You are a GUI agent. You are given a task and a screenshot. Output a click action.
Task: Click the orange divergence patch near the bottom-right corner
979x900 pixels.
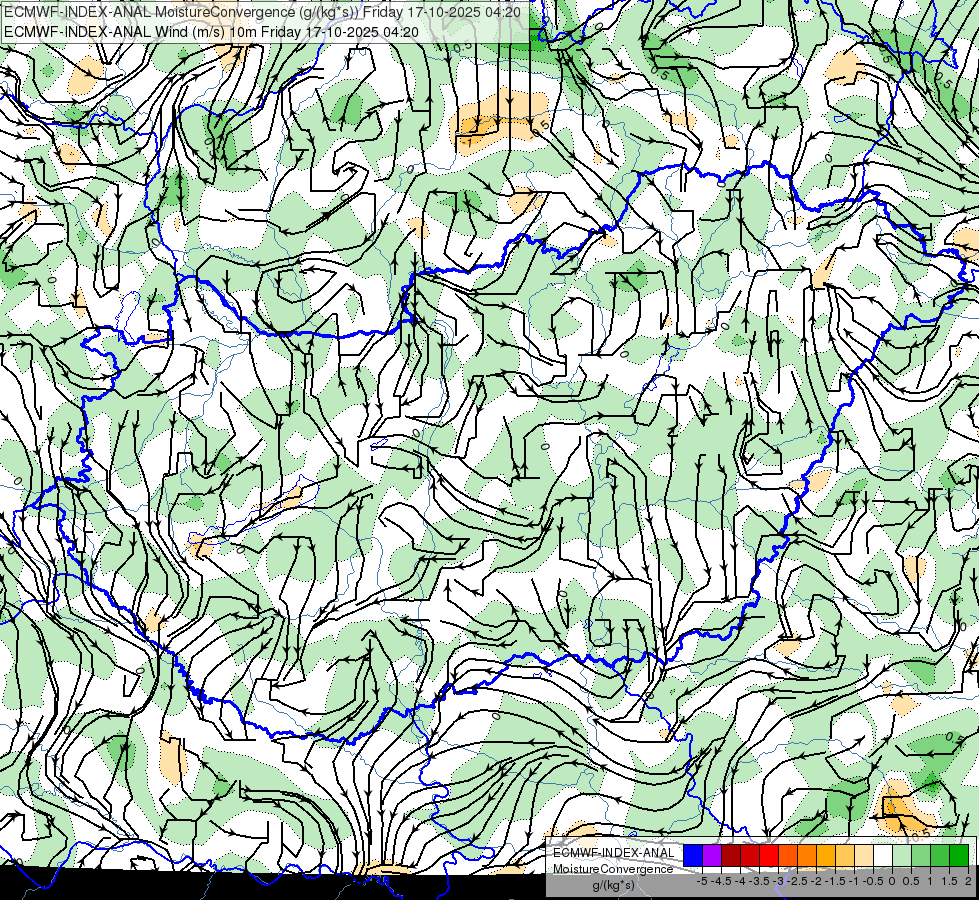[902, 811]
